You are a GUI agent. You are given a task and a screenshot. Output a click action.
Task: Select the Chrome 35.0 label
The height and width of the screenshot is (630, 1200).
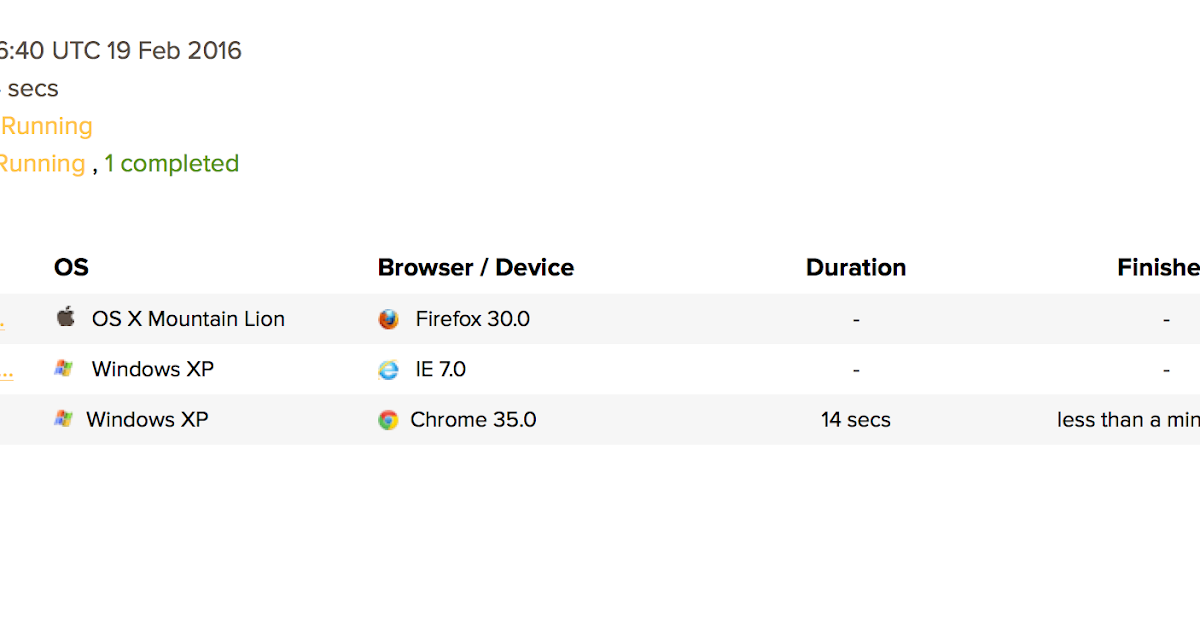(x=473, y=419)
